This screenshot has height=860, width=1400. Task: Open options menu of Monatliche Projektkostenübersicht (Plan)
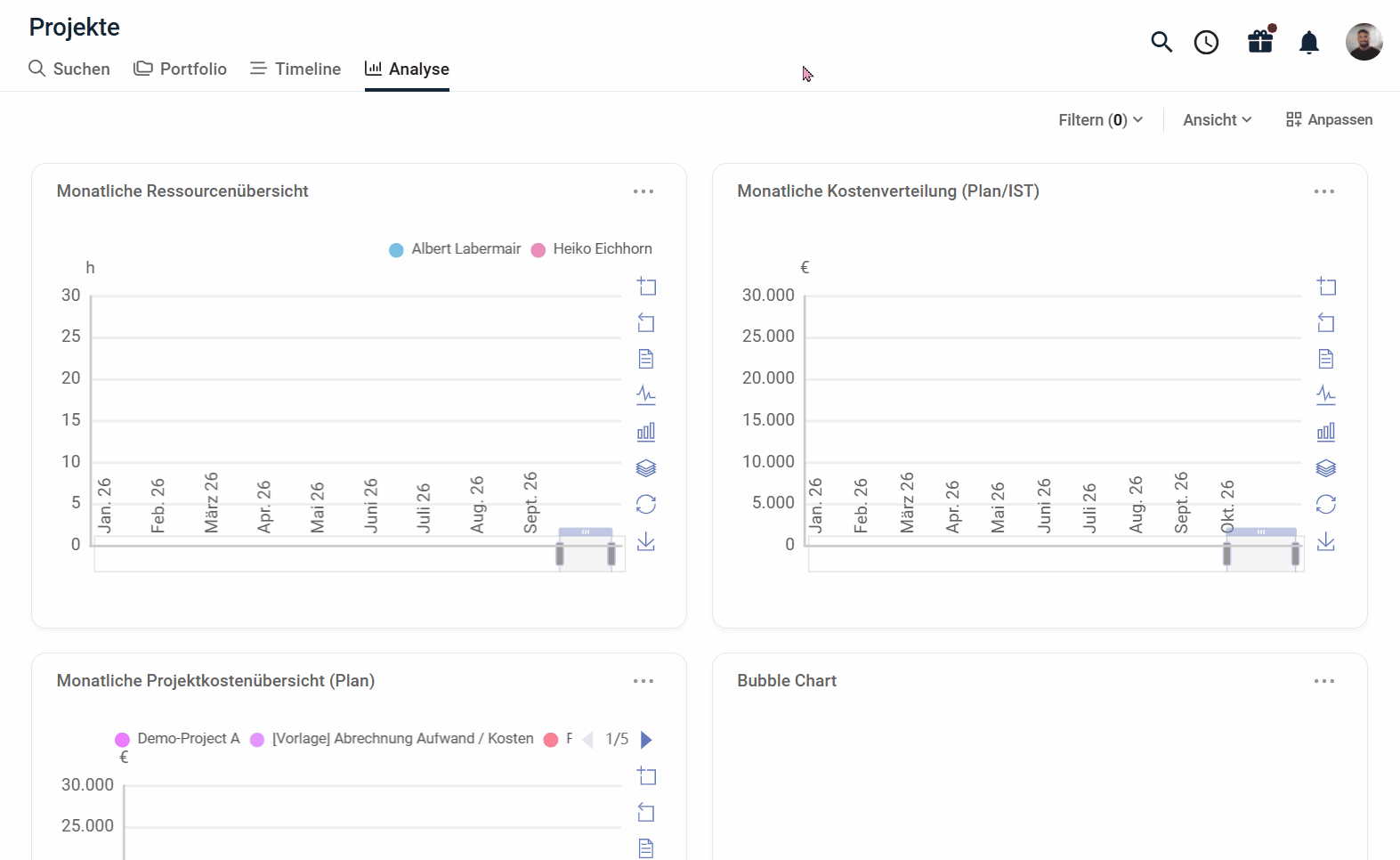coord(643,681)
